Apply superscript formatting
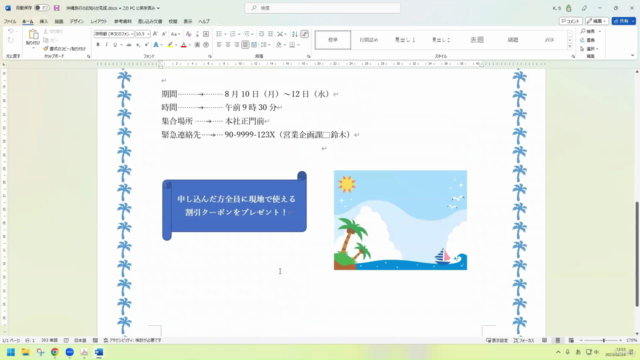640x360 pixels. pyautogui.click(x=147, y=45)
